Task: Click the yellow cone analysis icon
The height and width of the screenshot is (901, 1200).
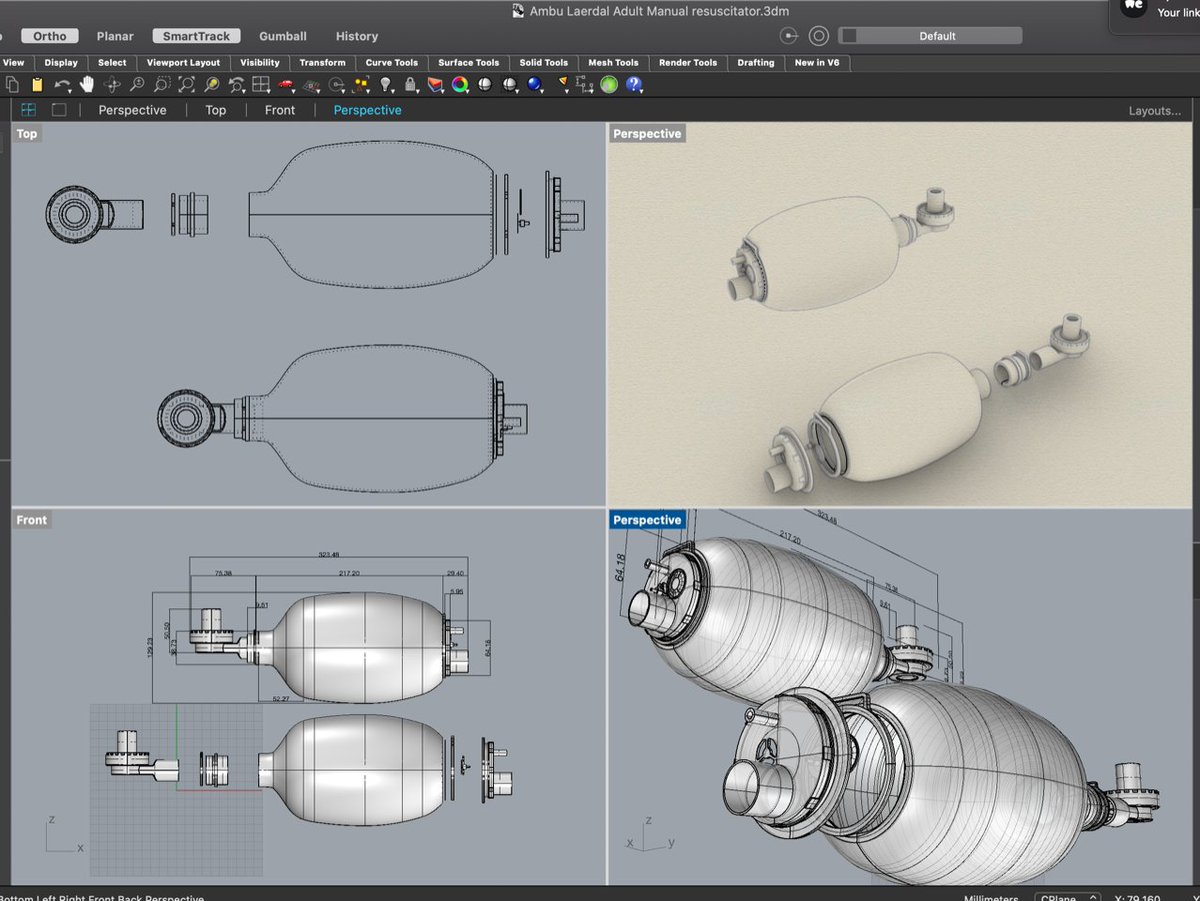Action: [563, 85]
